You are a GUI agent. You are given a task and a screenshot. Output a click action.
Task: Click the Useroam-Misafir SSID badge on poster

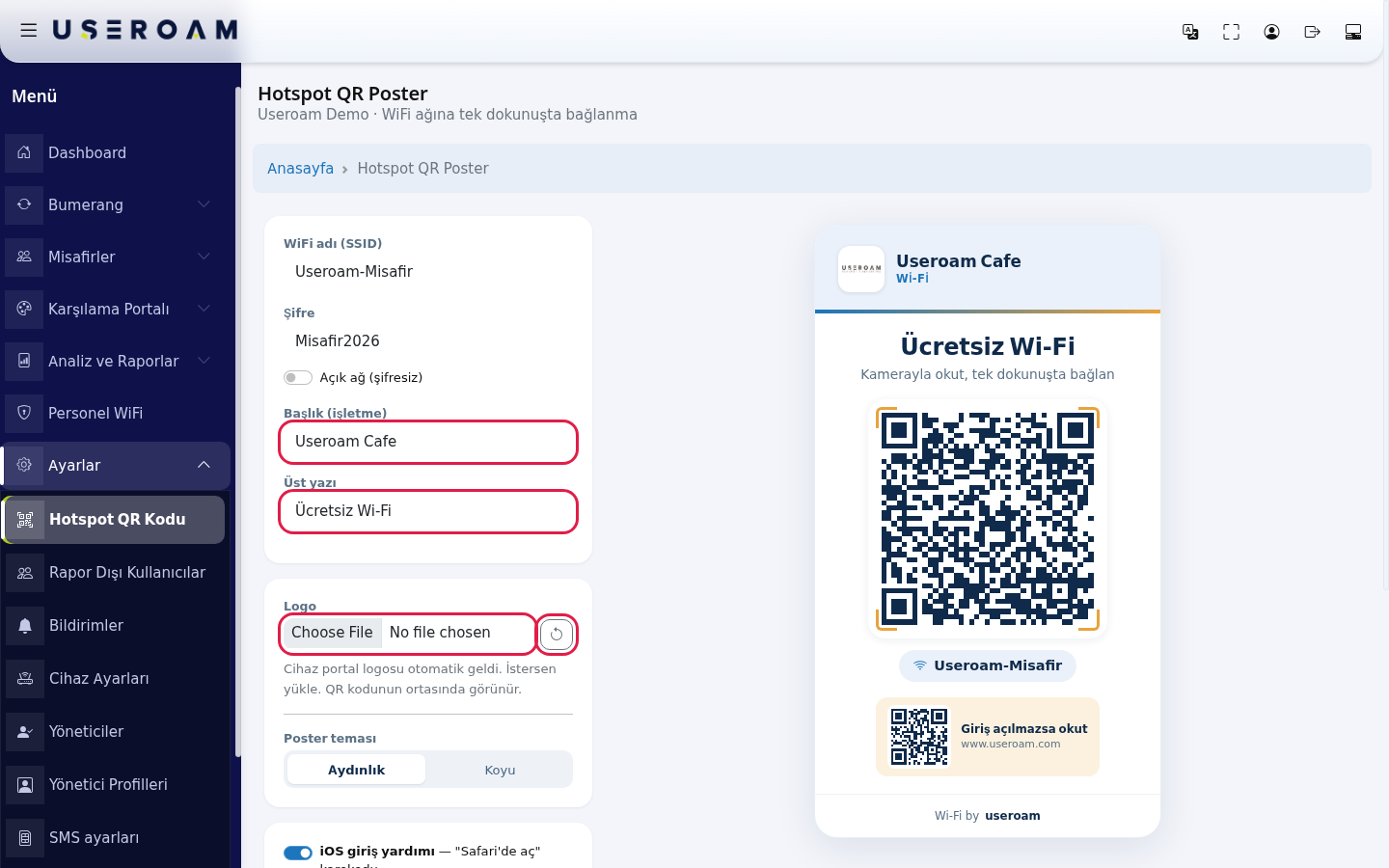click(988, 665)
